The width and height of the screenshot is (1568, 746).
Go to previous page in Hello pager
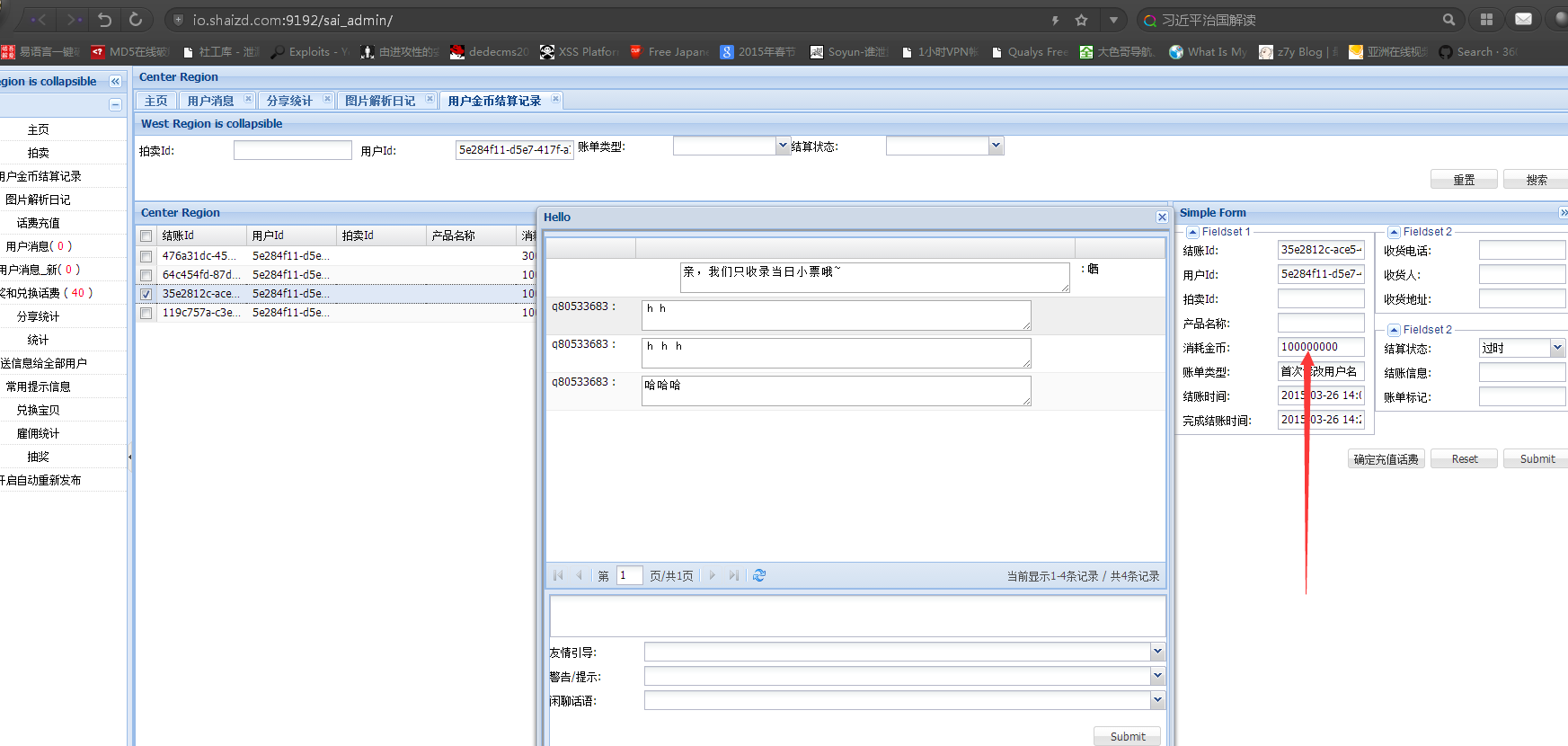pos(579,575)
